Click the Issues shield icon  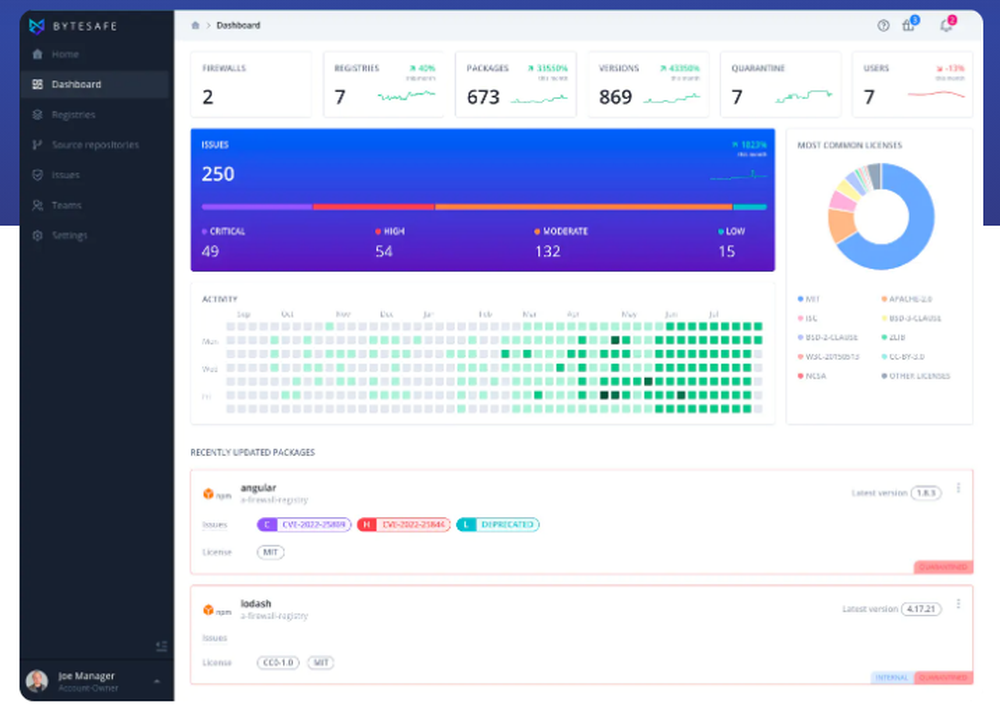(38, 175)
